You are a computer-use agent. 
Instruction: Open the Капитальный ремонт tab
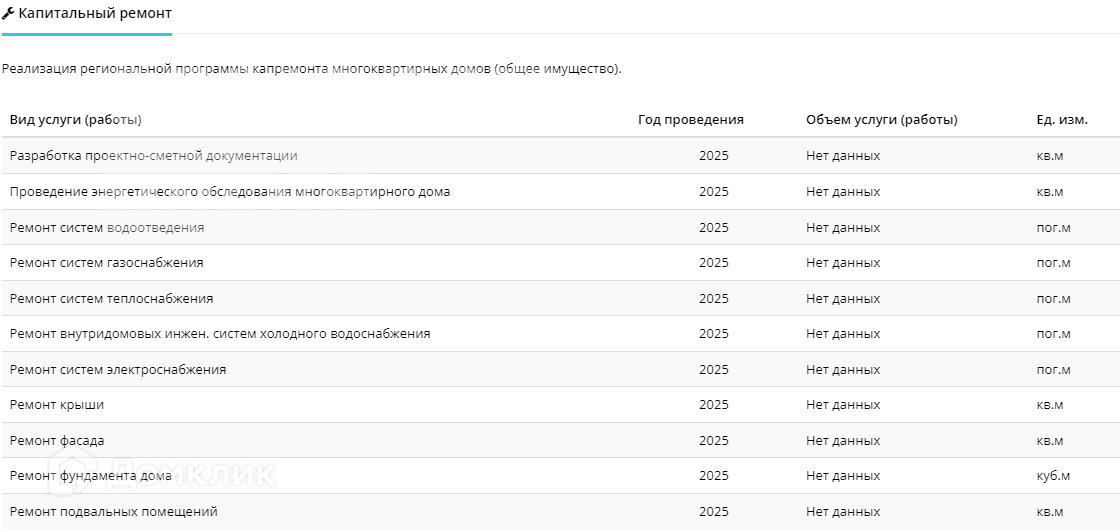95,14
